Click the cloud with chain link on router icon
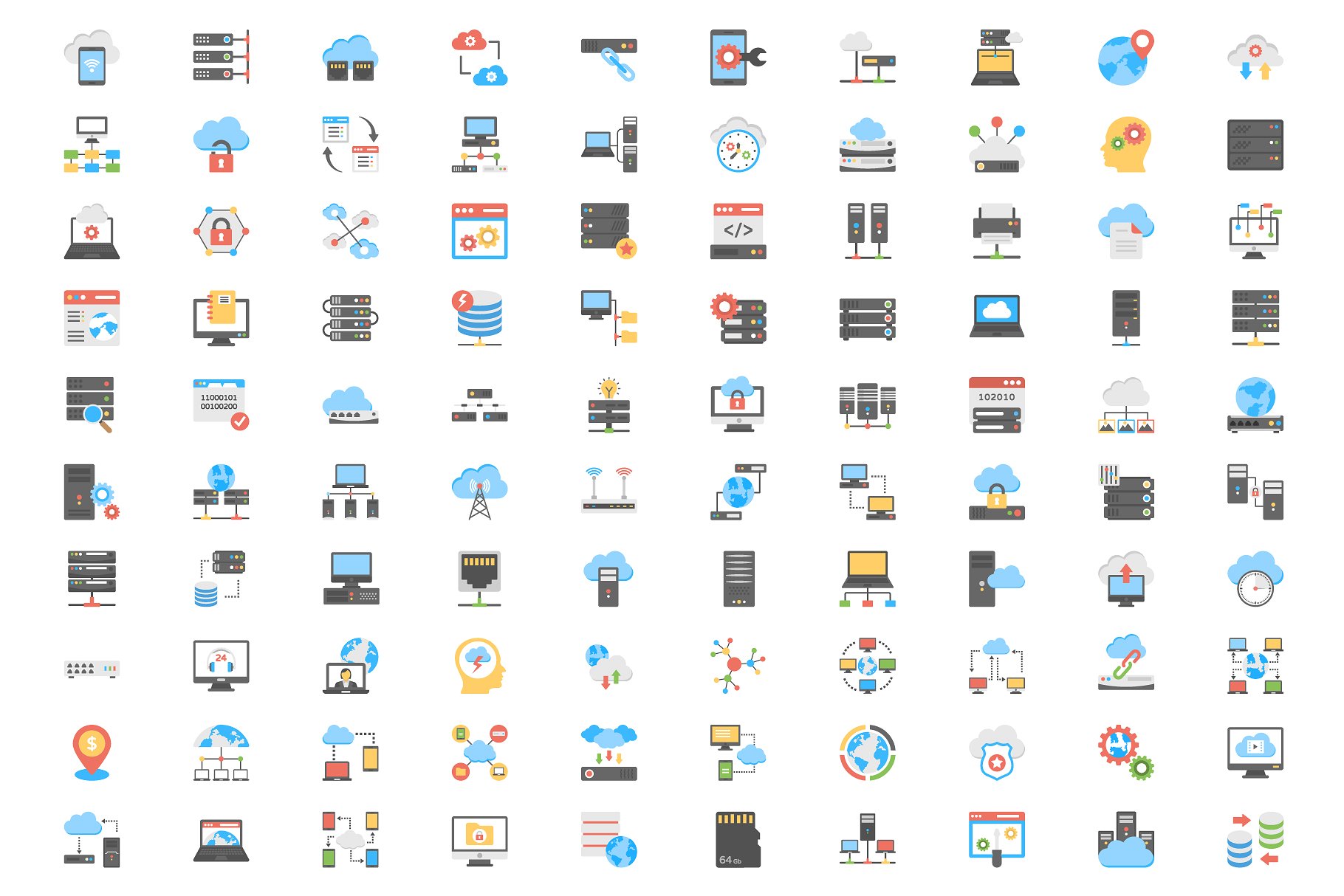 (x=1125, y=663)
